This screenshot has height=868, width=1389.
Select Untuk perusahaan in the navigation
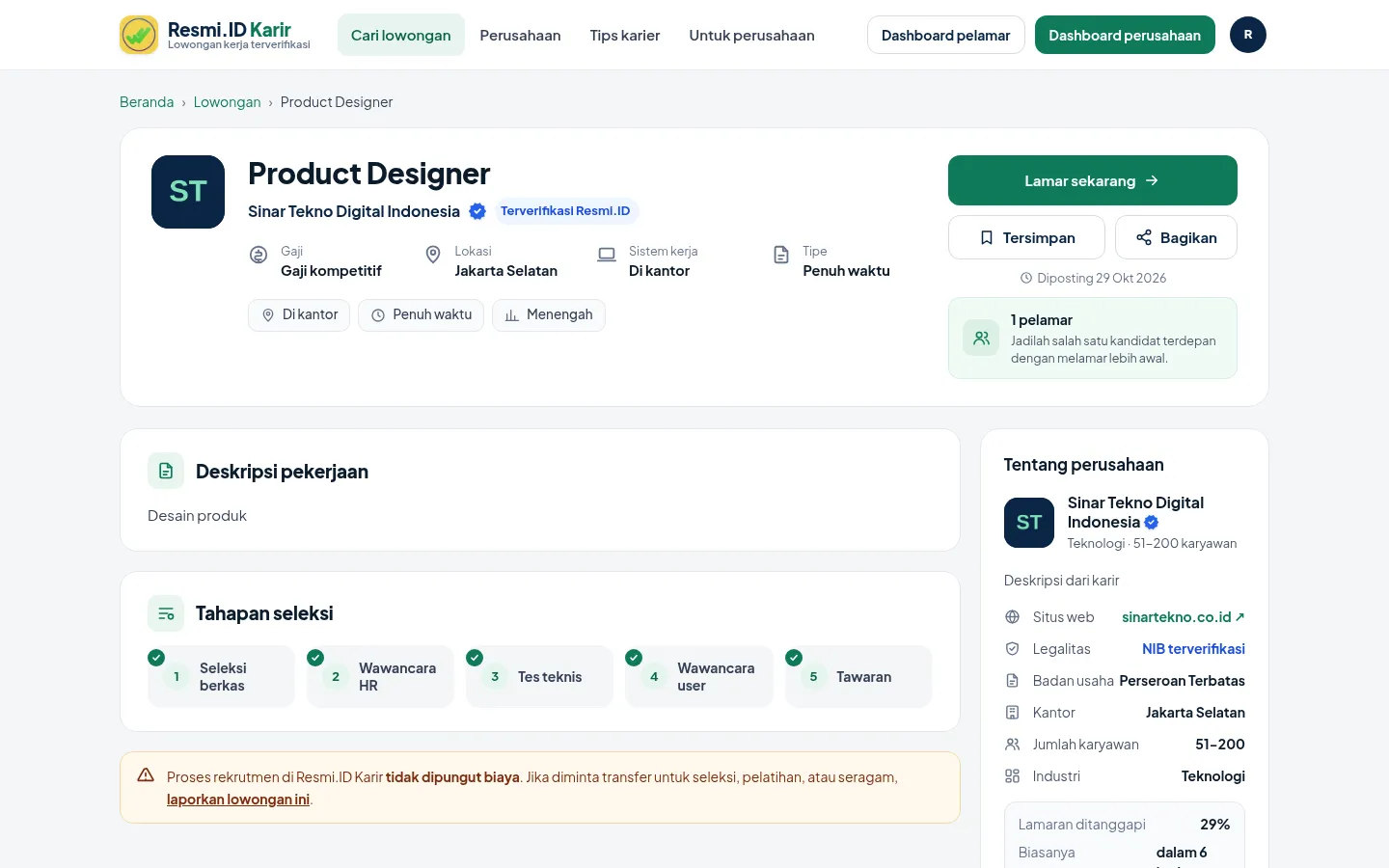(751, 35)
